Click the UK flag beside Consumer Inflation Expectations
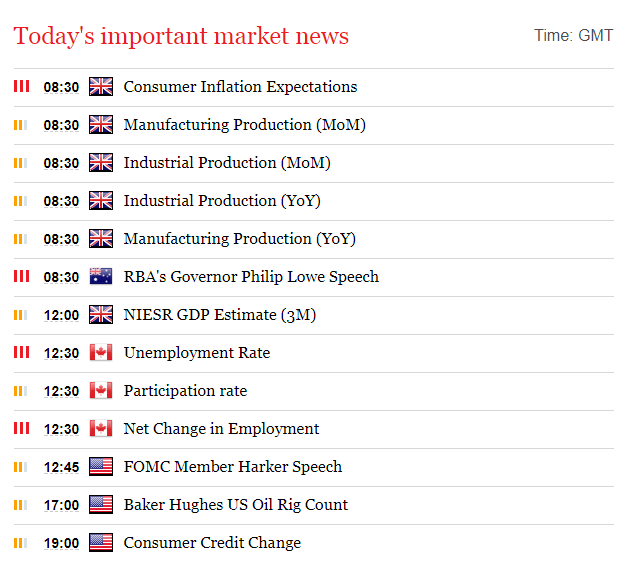Screen dimensions: 634x568 point(101,87)
